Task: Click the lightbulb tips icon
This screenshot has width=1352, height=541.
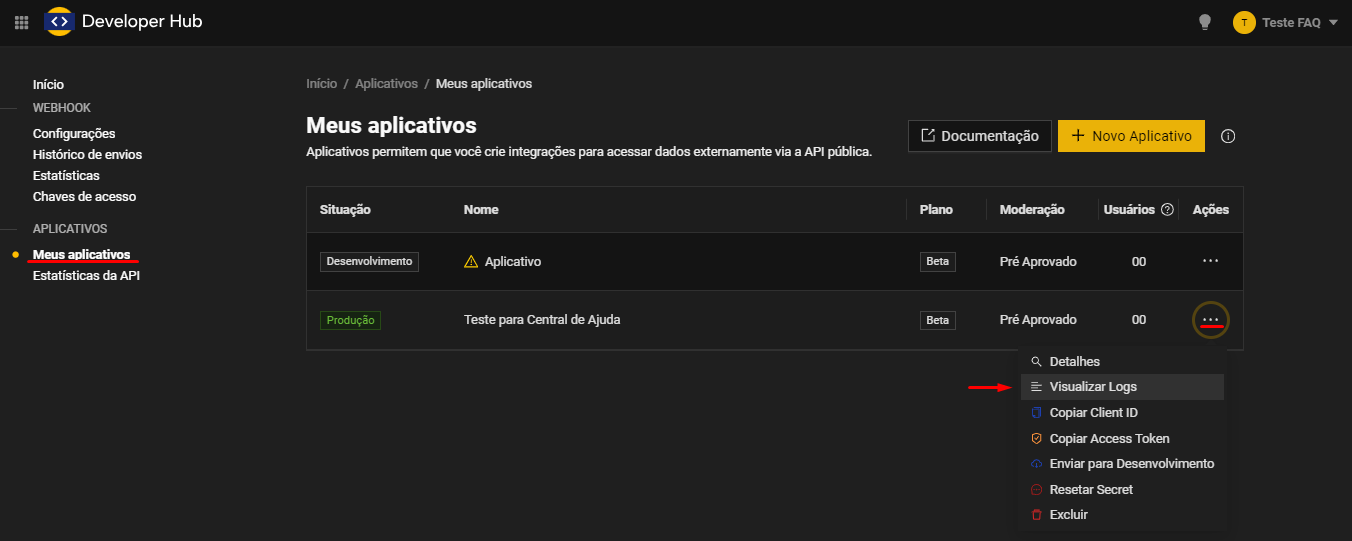Action: 1205,22
